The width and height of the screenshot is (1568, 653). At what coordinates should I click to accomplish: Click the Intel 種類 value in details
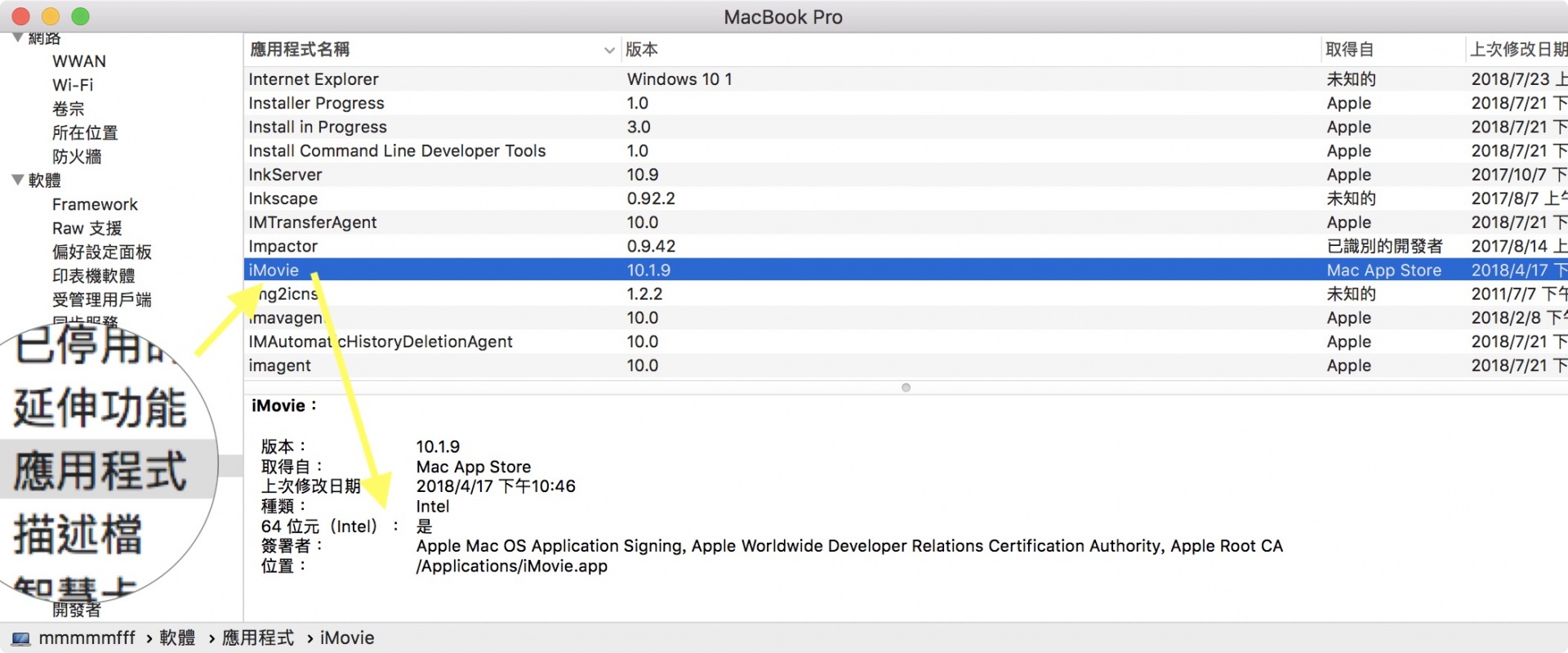(x=433, y=507)
